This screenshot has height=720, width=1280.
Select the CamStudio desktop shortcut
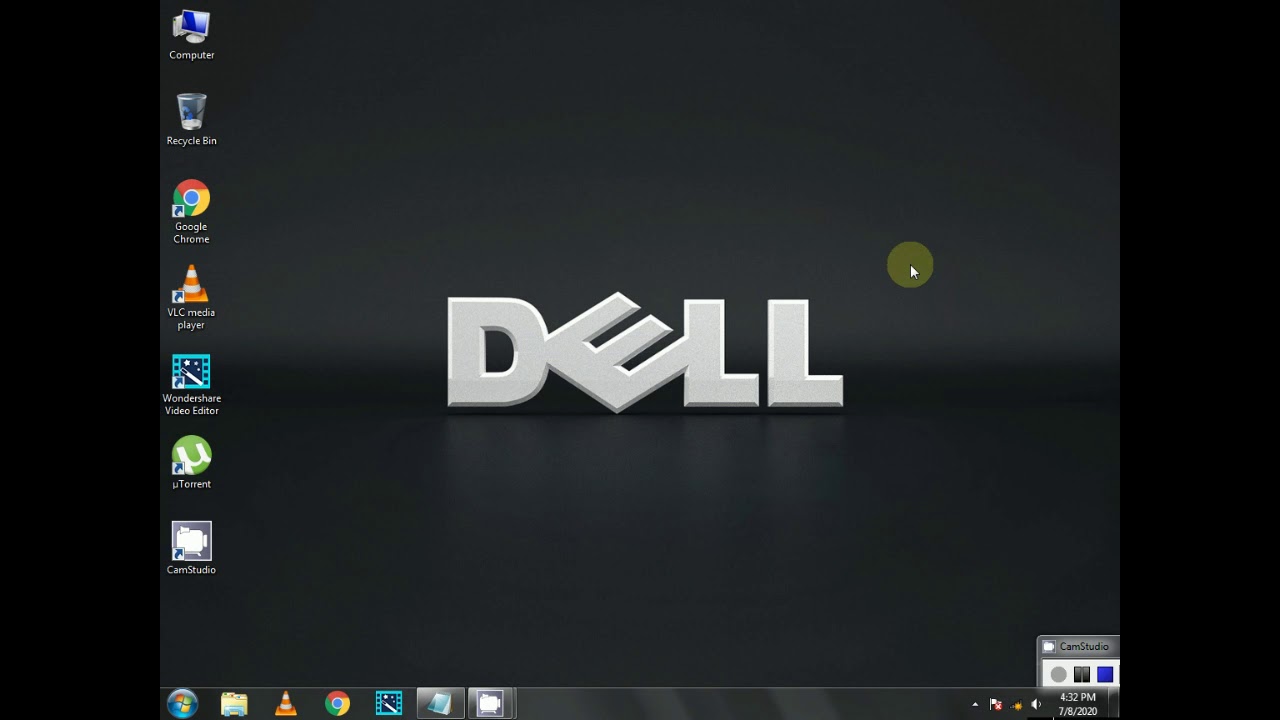coord(191,548)
